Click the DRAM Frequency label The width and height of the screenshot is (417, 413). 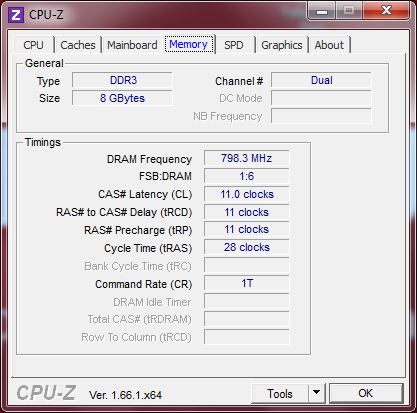149,159
